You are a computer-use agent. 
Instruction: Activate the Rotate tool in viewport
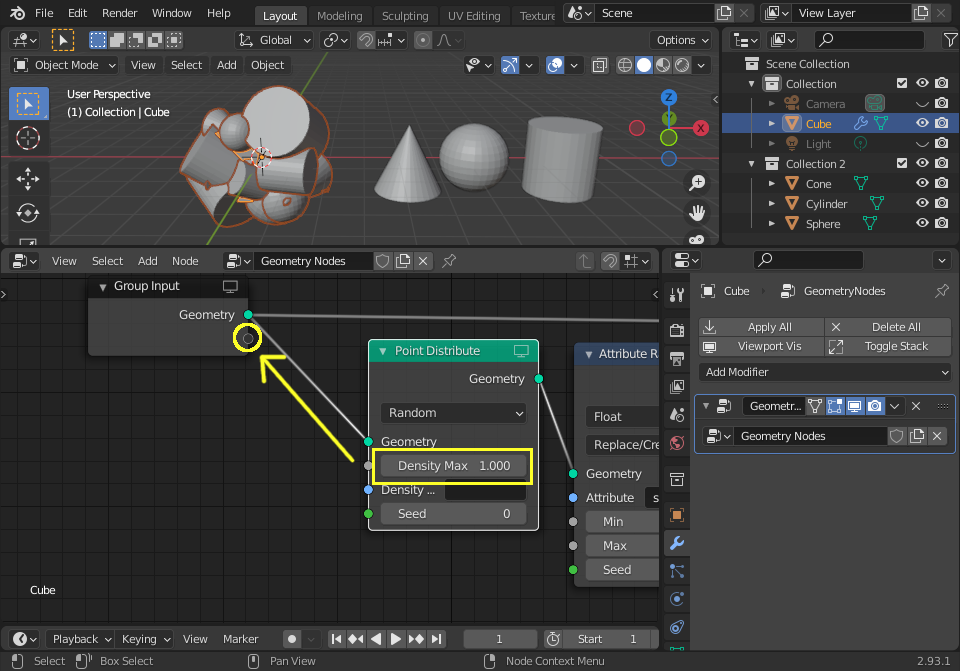[x=28, y=213]
